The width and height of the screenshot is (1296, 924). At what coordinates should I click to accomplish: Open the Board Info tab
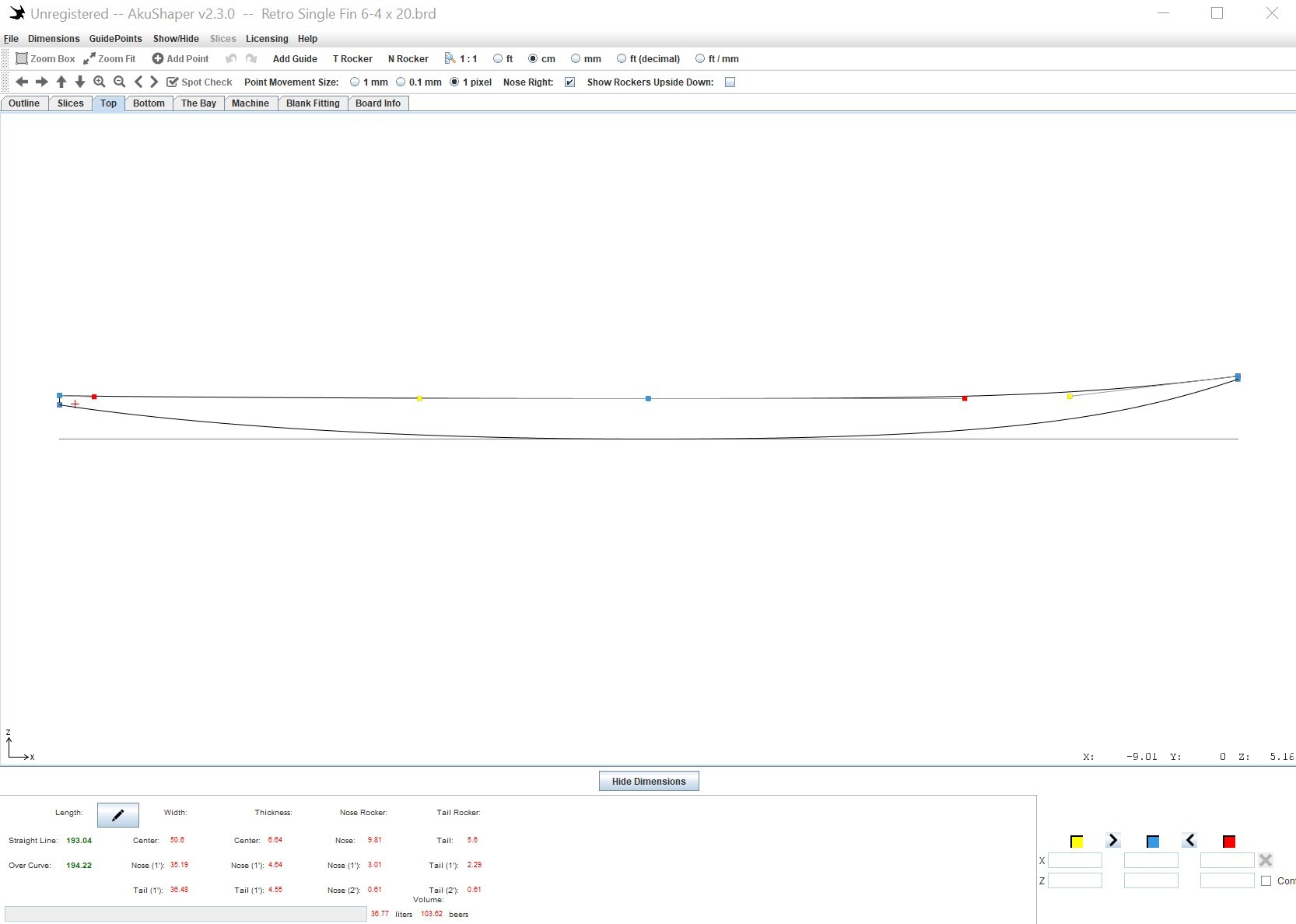pyautogui.click(x=378, y=103)
